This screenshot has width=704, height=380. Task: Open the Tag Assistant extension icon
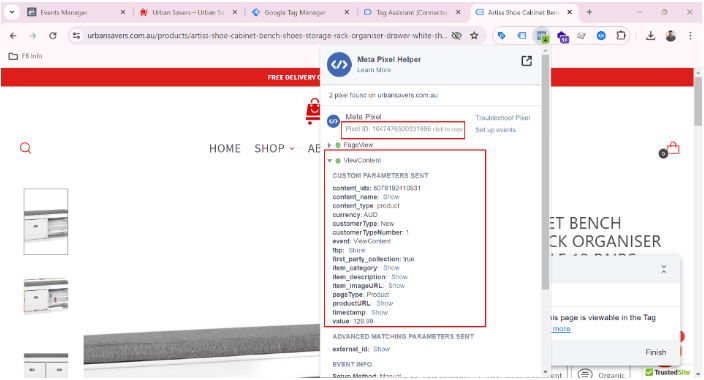501,35
